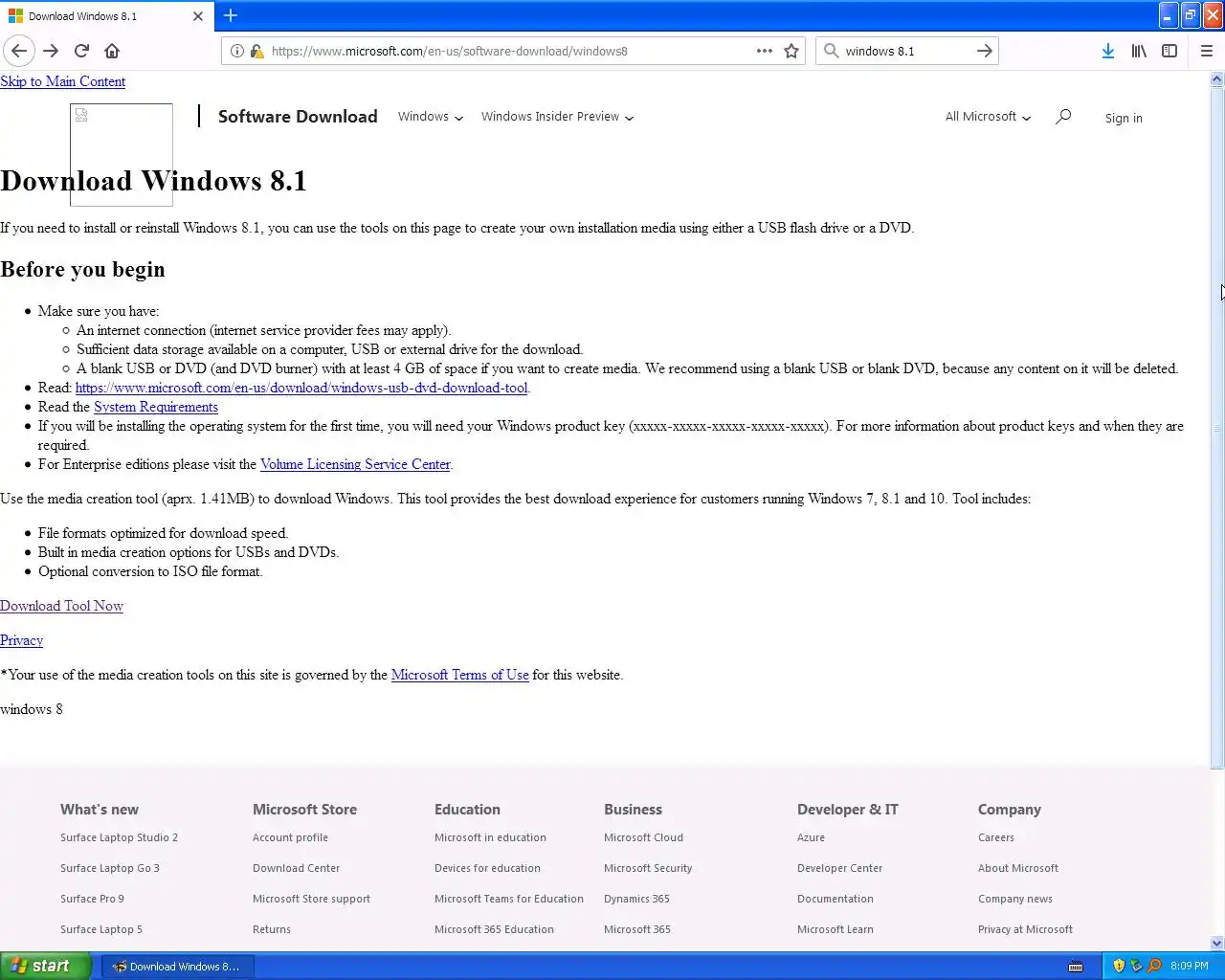
Task: Open Careers footer link
Action: click(x=995, y=837)
